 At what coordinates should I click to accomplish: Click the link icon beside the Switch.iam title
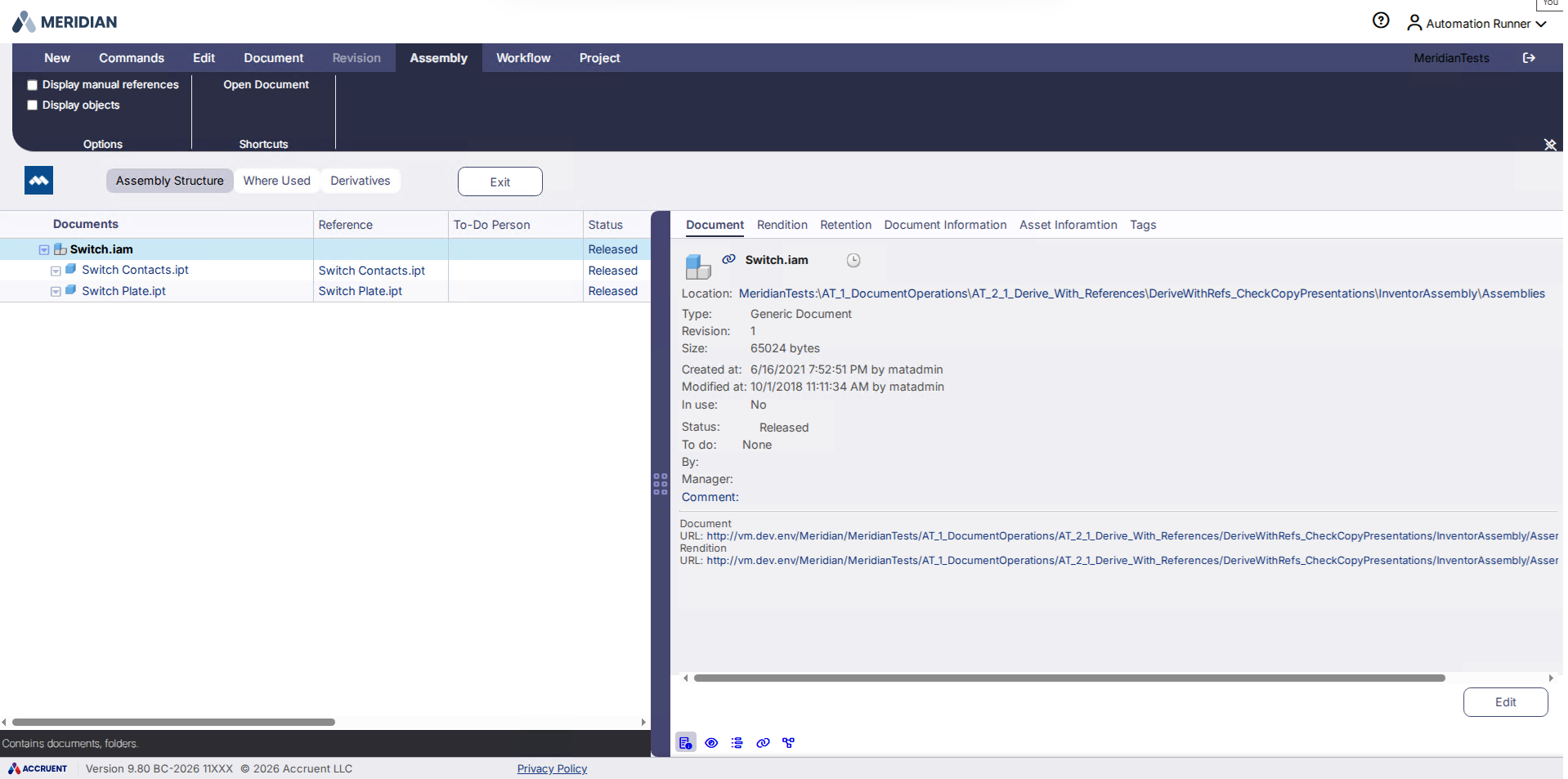(728, 259)
